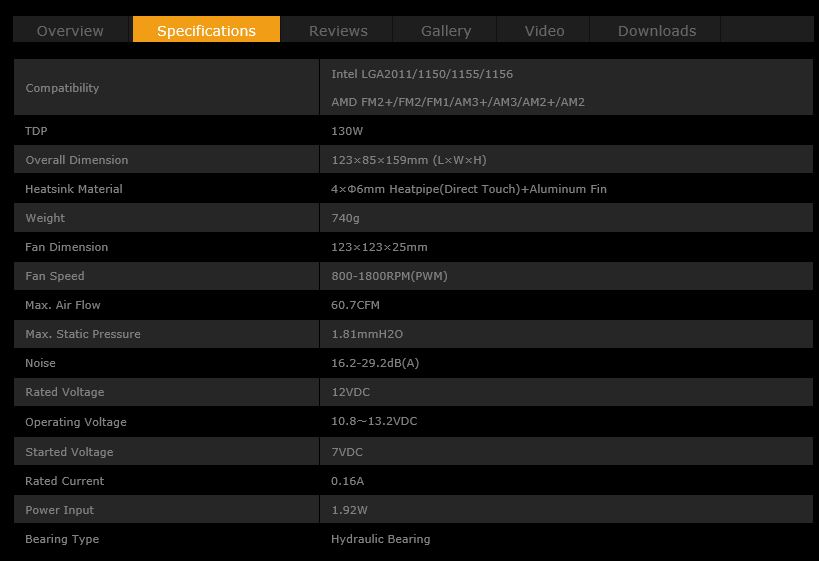Image resolution: width=819 pixels, height=561 pixels.
Task: Click the 800-1800RPM(PWM) fan speed value
Action: [389, 276]
